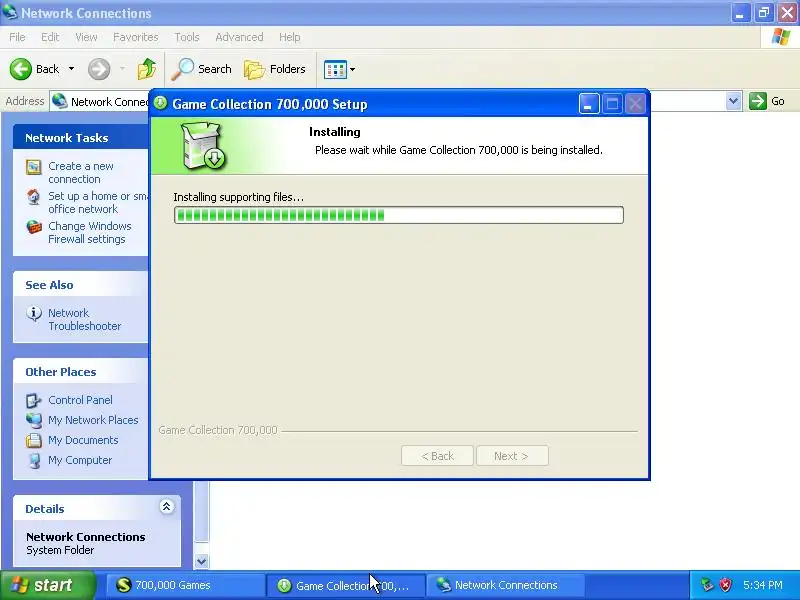This screenshot has width=800, height=600.
Task: Click the green Back arrow in Network Connections toolbar
Action: [21, 69]
